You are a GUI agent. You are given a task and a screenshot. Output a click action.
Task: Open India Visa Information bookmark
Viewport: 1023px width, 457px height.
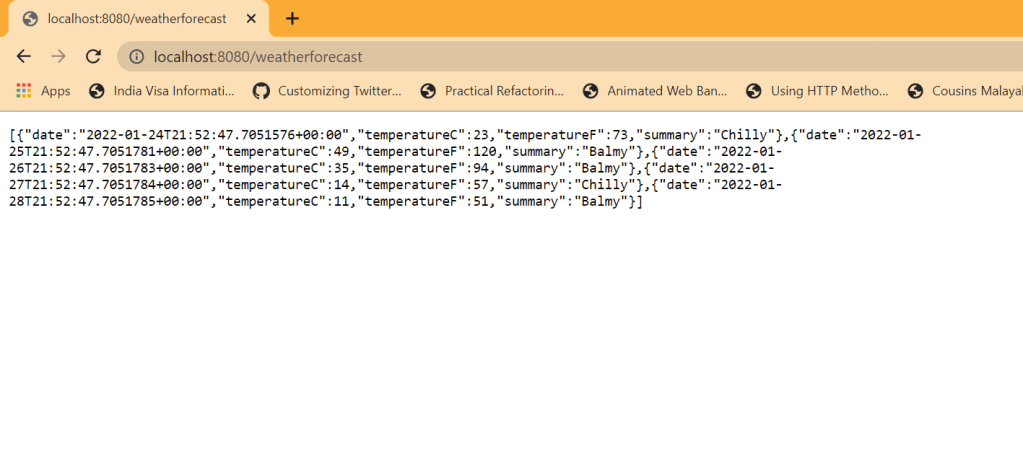click(161, 91)
